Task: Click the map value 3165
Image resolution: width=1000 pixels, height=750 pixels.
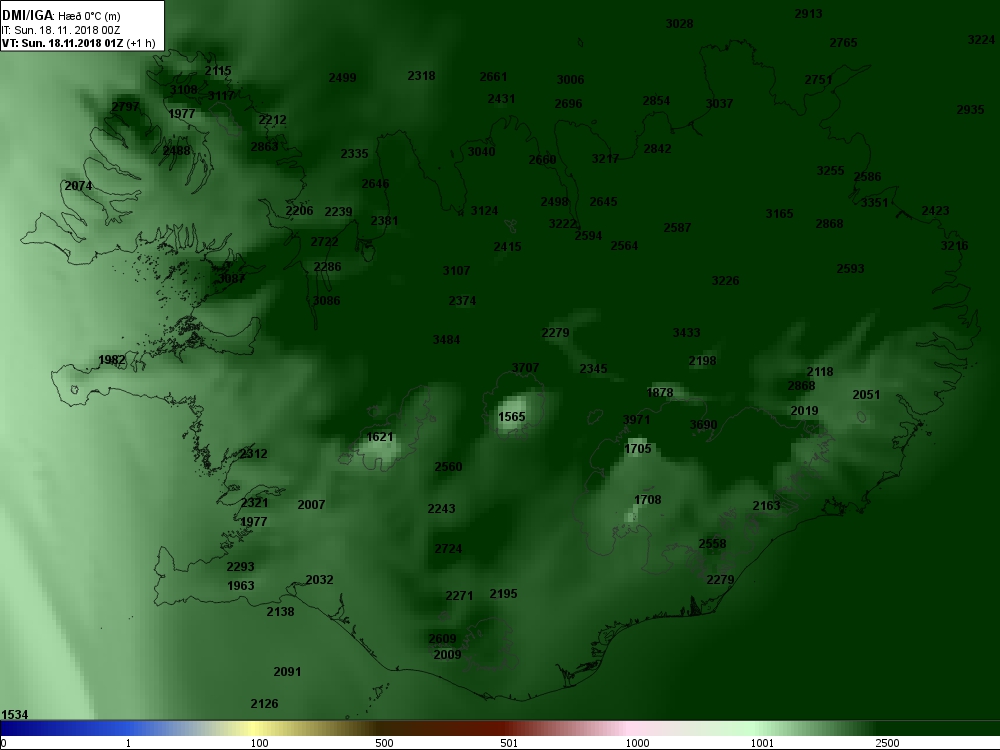Action: click(780, 214)
